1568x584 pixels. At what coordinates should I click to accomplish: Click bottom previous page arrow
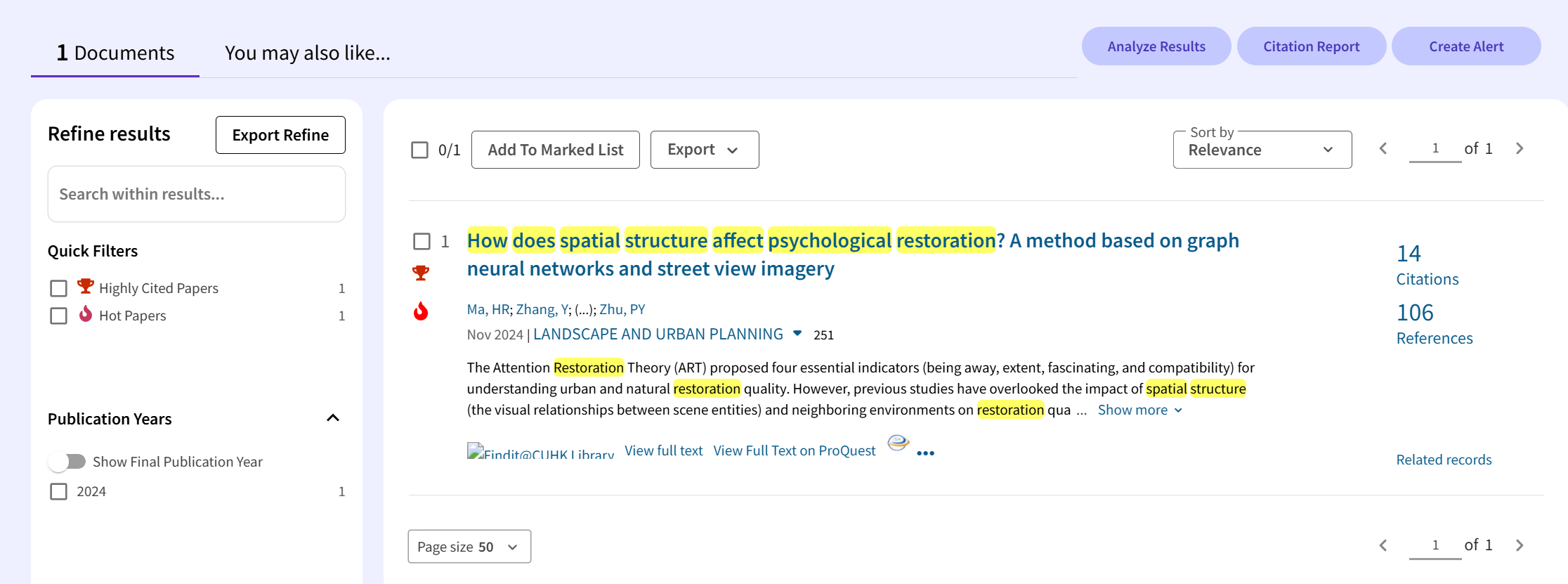1383,545
